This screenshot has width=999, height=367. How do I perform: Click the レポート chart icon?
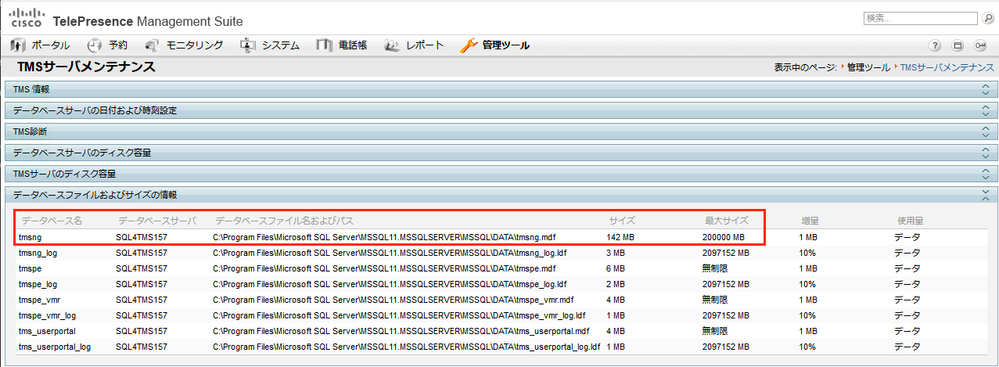392,45
